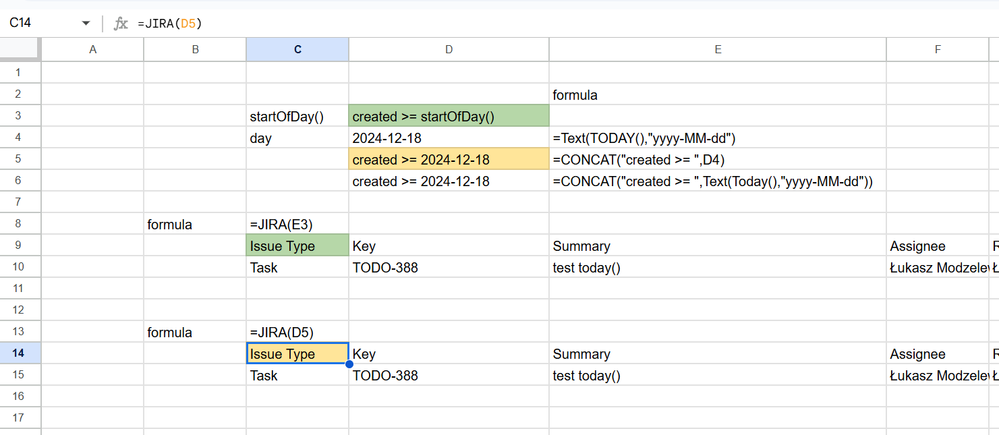The width and height of the screenshot is (999, 435).
Task: Click cell '=CONCAT("created >= ",D4)'
Action: pos(718,159)
